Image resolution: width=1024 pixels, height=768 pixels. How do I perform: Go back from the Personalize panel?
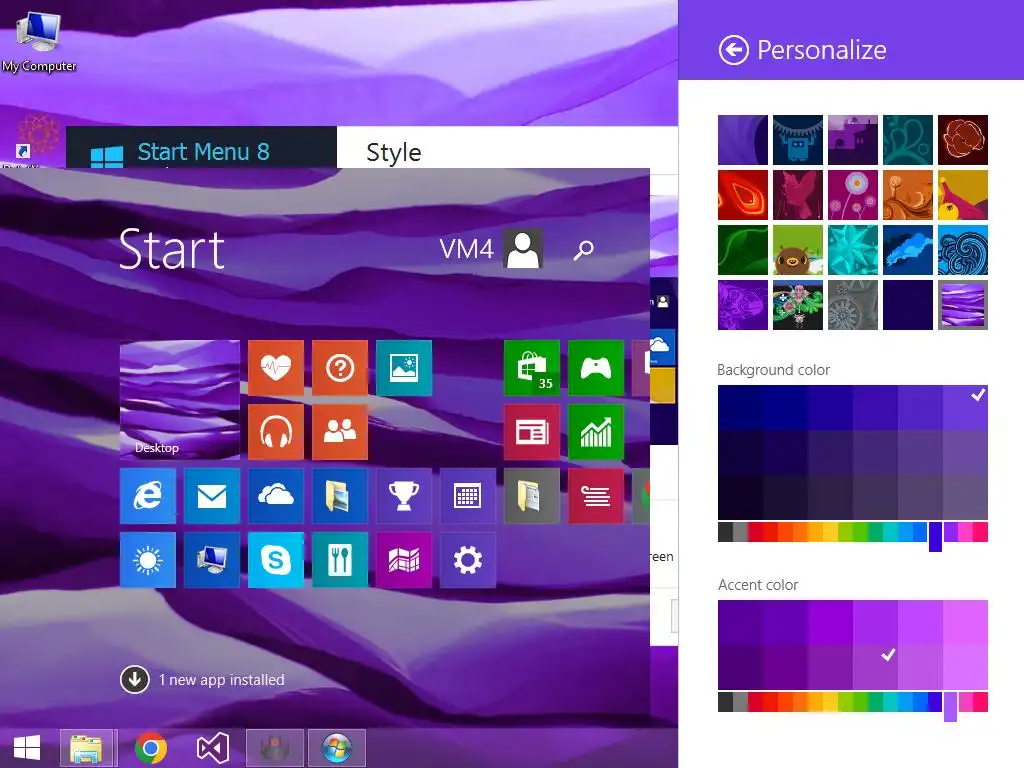tap(733, 50)
